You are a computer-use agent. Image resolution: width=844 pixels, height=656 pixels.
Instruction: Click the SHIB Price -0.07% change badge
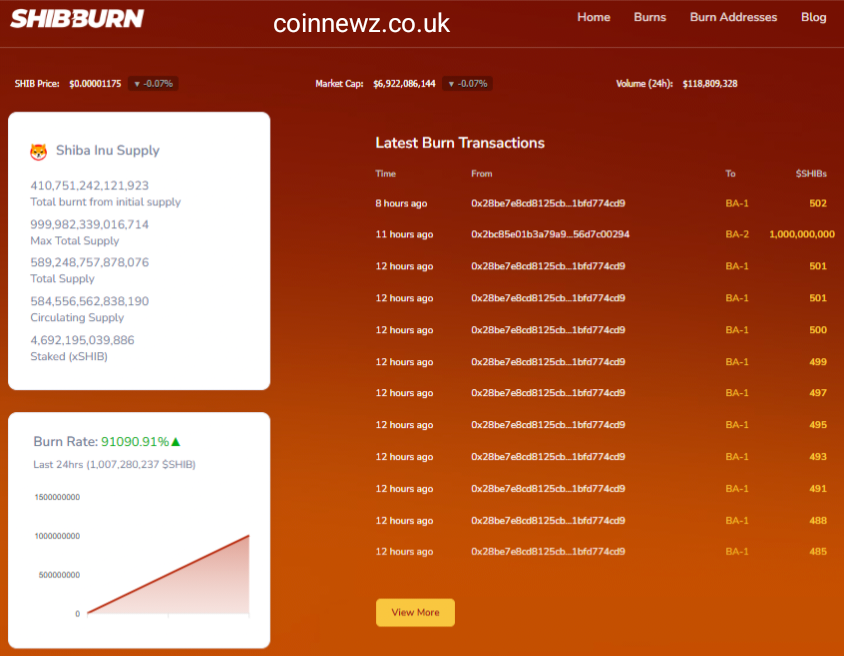[x=153, y=84]
